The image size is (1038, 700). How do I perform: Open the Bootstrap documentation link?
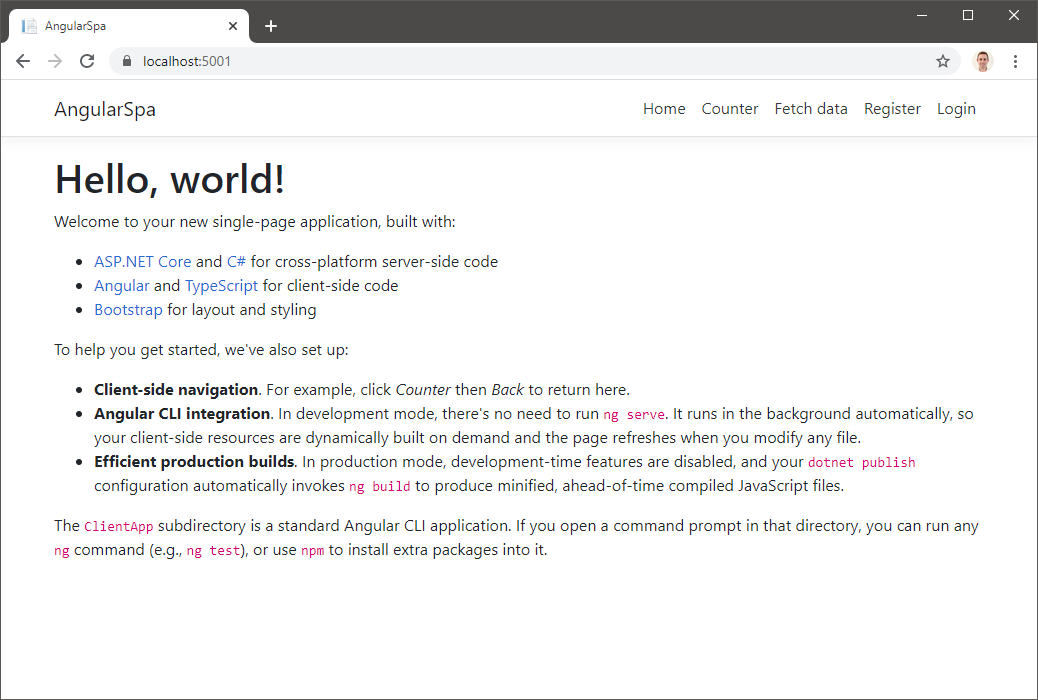[128, 309]
